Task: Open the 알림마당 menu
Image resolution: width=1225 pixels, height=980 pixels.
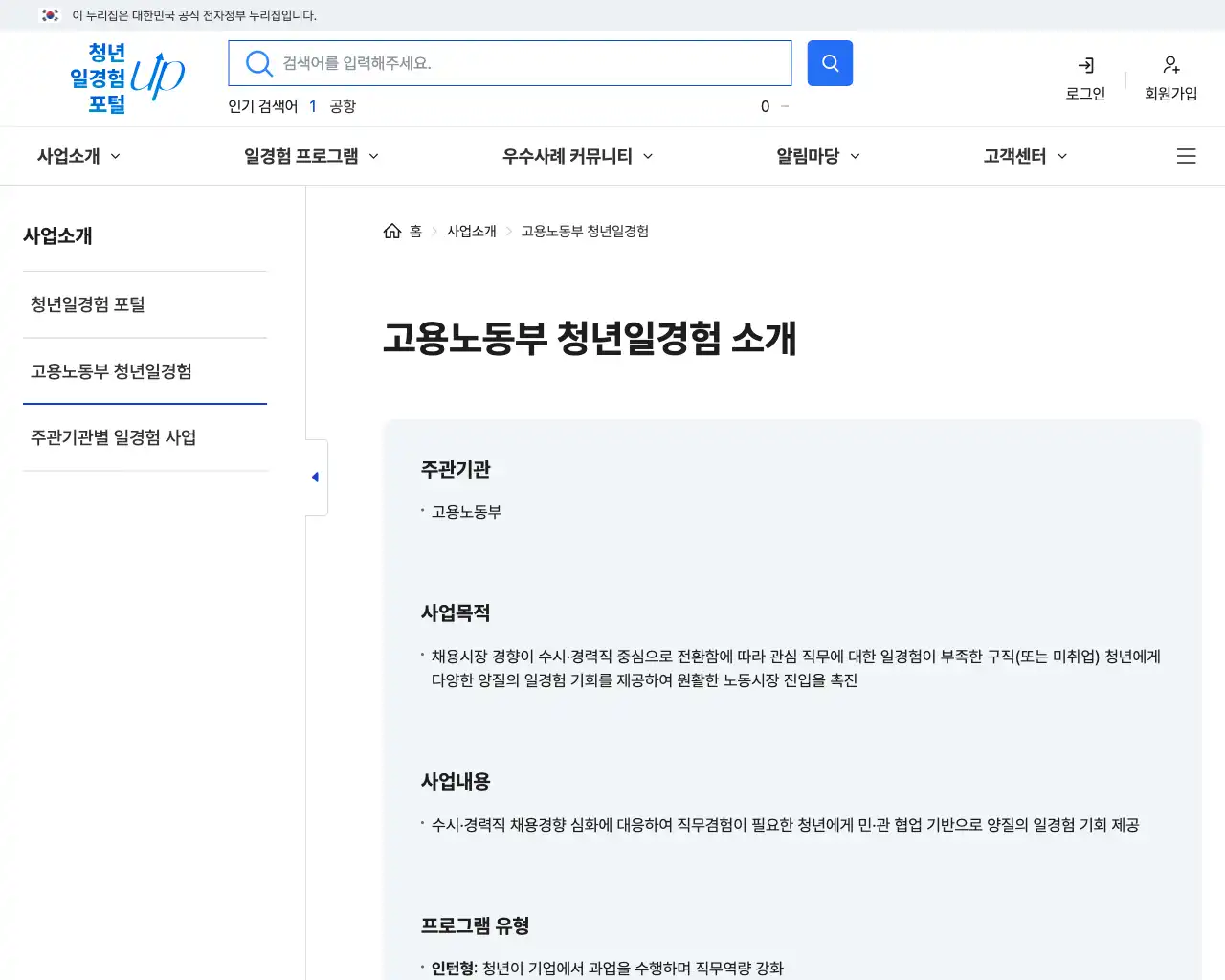Action: 807,156
